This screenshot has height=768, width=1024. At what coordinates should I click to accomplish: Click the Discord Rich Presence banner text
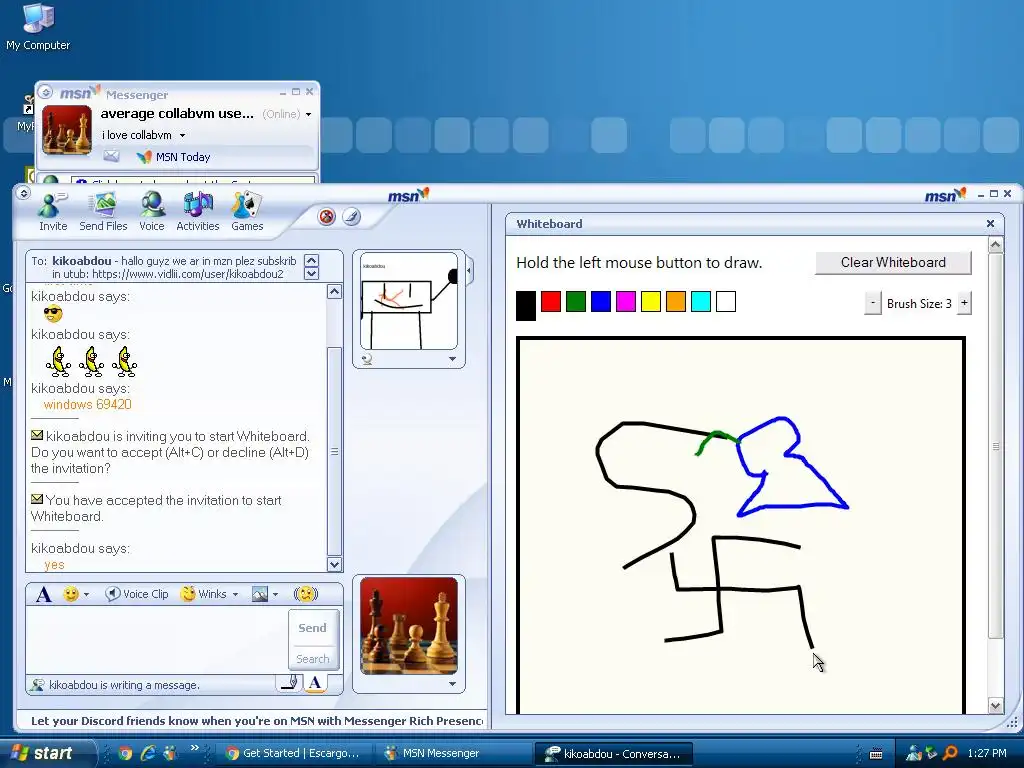point(257,721)
